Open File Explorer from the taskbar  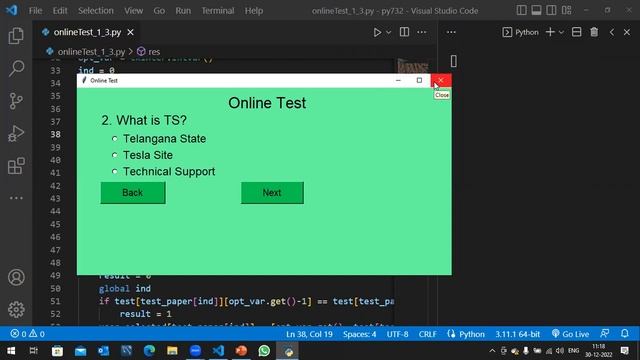tap(172, 351)
